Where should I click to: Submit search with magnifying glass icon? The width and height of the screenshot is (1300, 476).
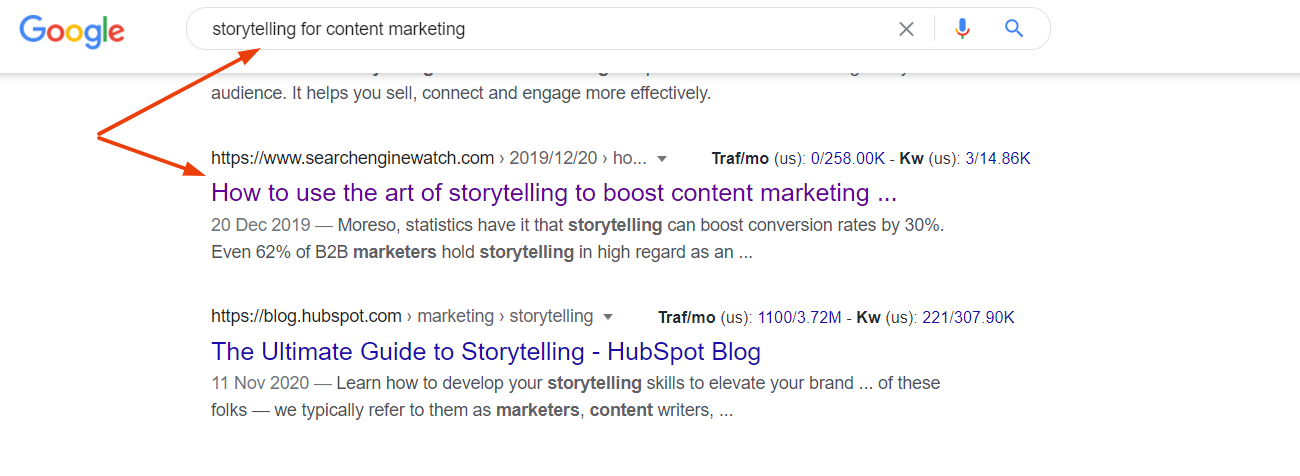[1014, 29]
